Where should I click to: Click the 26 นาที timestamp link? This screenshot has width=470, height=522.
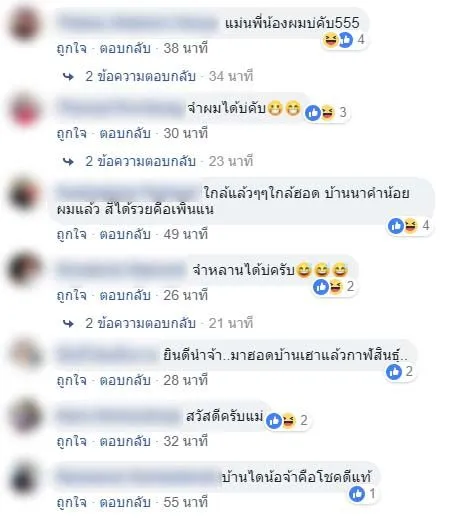click(185, 295)
